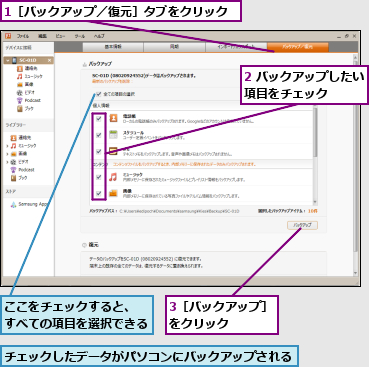Open book icon under SC-01D device
369x367 pixels.
[x=20, y=108]
